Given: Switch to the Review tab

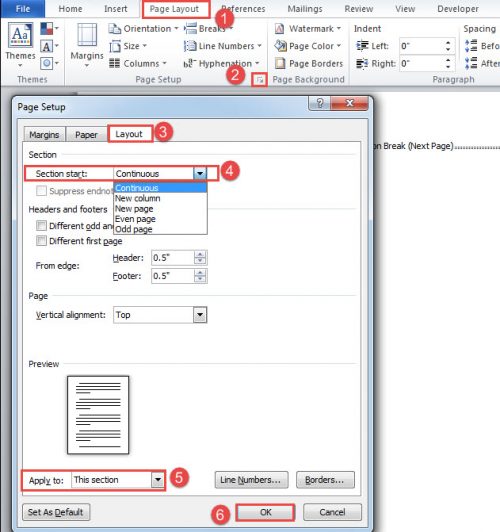Looking at the screenshot, I should [x=359, y=9].
